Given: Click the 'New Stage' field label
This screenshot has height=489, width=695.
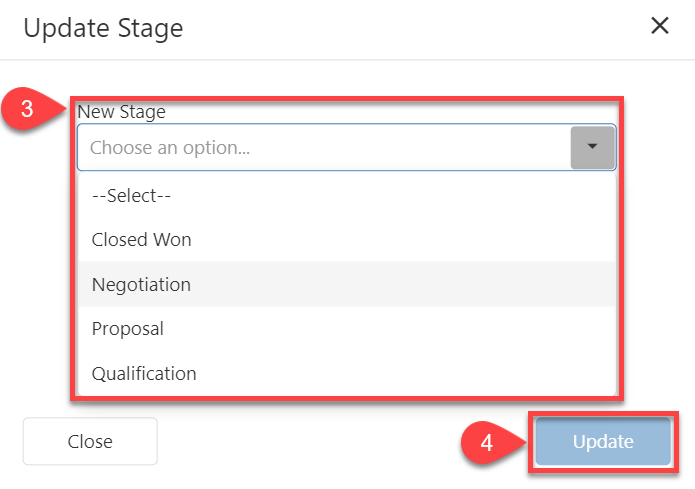Looking at the screenshot, I should [x=121, y=112].
